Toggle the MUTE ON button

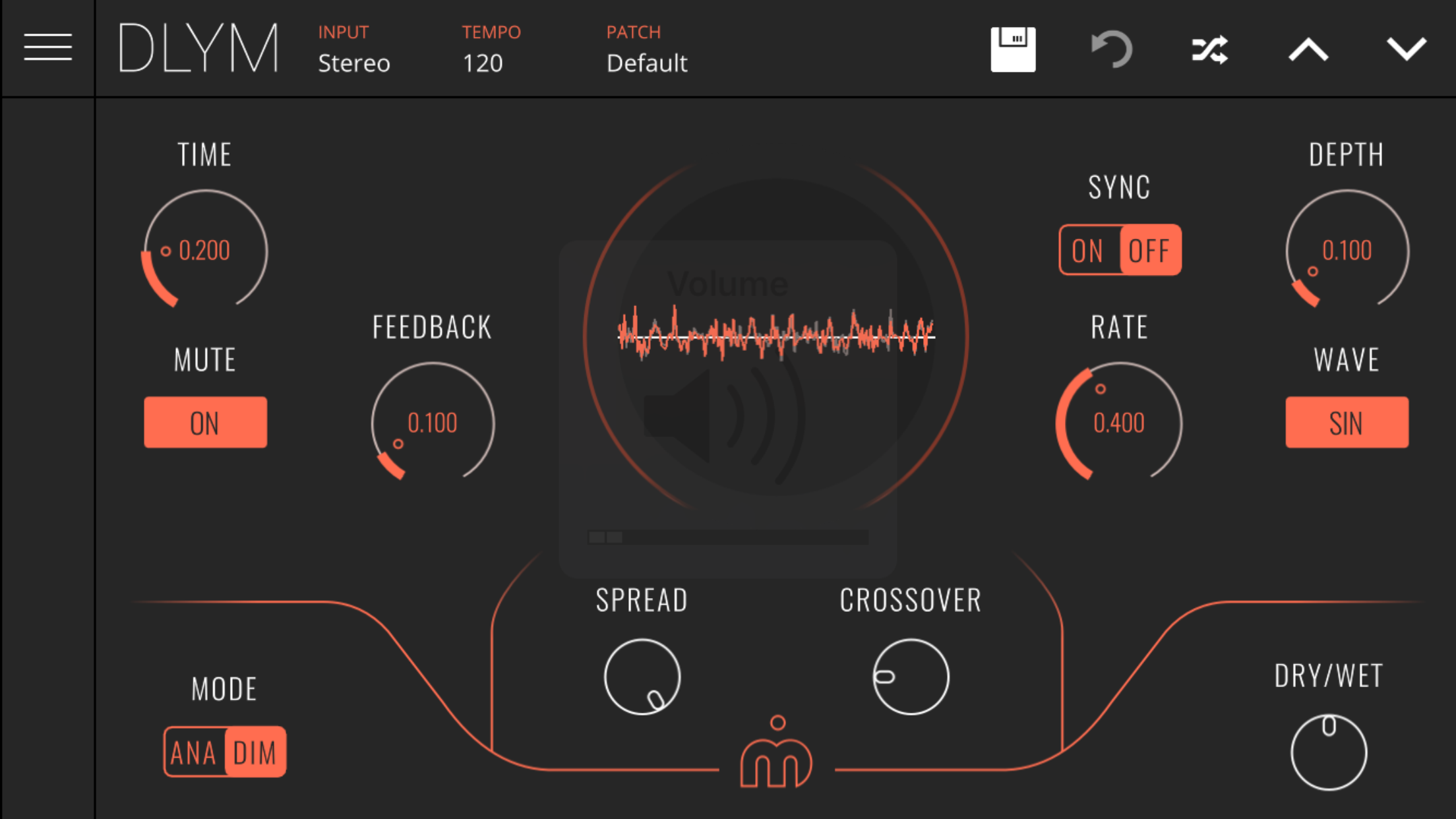pos(205,423)
